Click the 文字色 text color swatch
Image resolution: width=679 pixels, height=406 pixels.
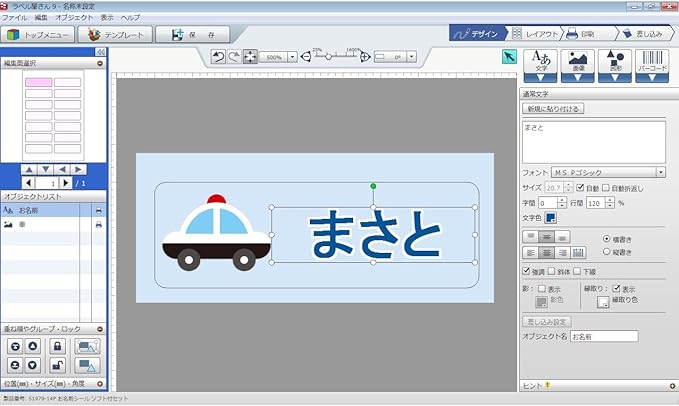coord(551,218)
